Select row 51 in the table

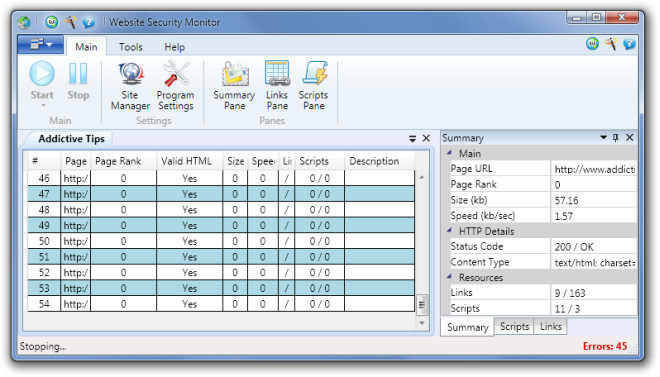coord(221,257)
